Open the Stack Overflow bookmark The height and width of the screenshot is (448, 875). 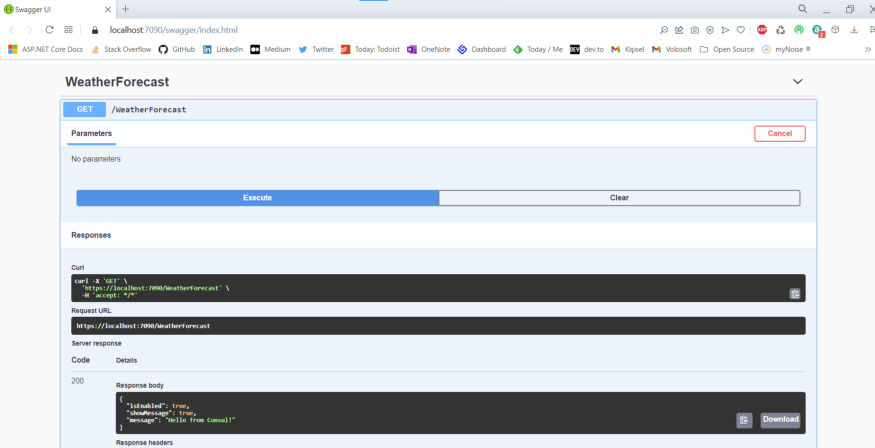tap(121, 50)
